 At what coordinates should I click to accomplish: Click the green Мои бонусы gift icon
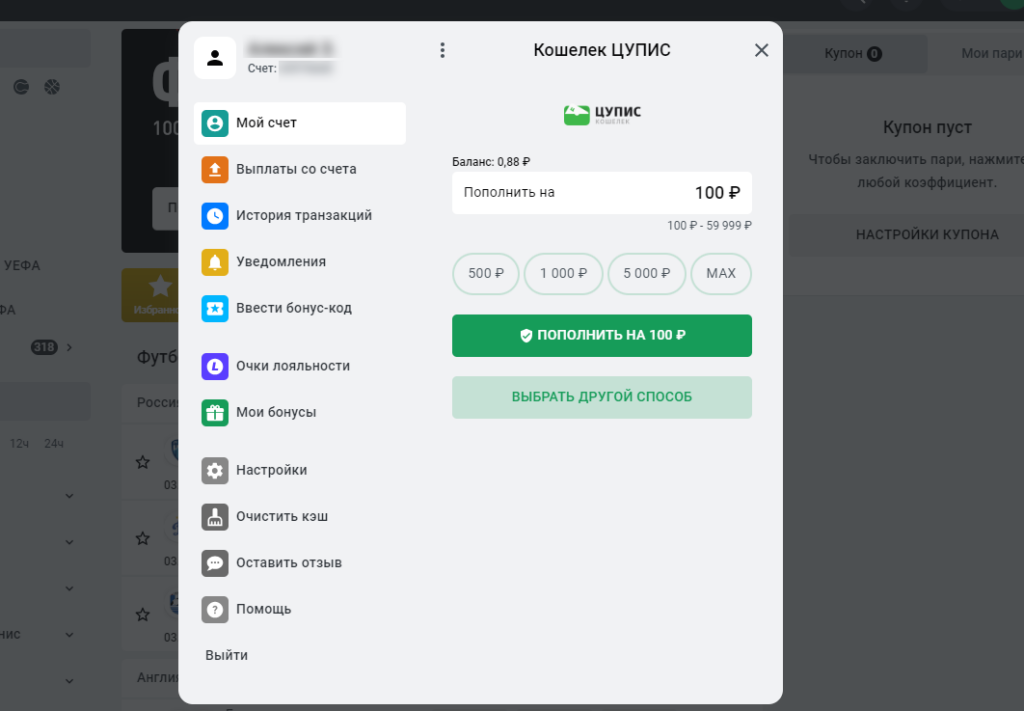215,413
